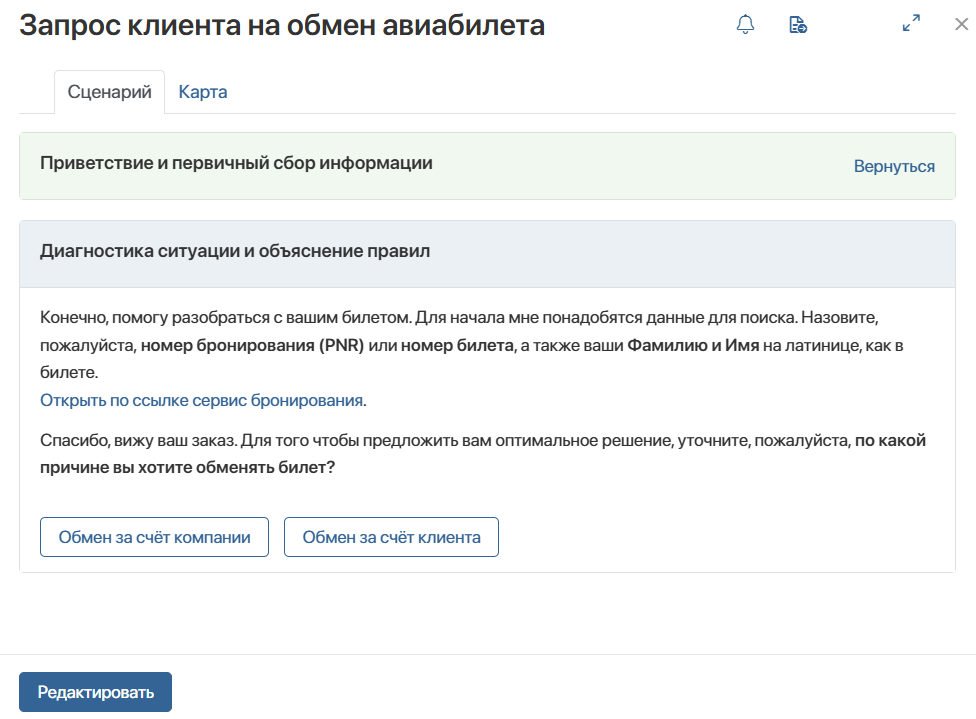
Task: Click the notification bell icon
Action: pos(745,25)
